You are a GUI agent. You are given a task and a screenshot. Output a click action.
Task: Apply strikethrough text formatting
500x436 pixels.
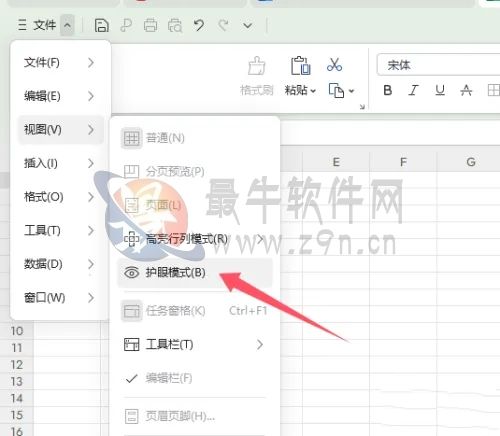pos(466,90)
